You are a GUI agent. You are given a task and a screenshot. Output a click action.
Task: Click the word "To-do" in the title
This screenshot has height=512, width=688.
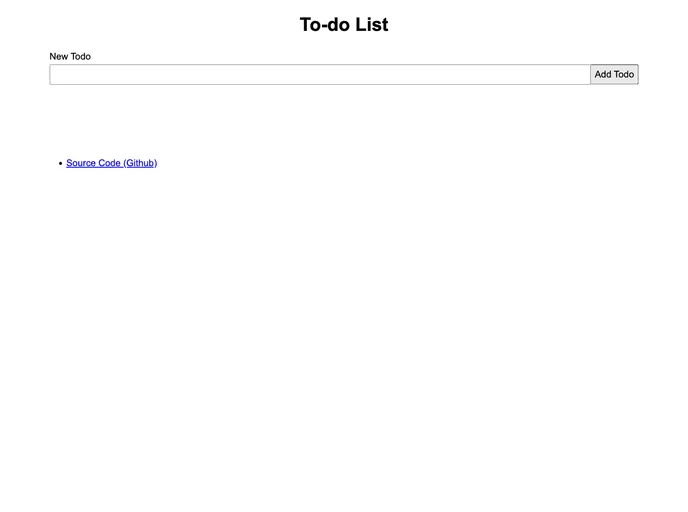[x=325, y=25]
